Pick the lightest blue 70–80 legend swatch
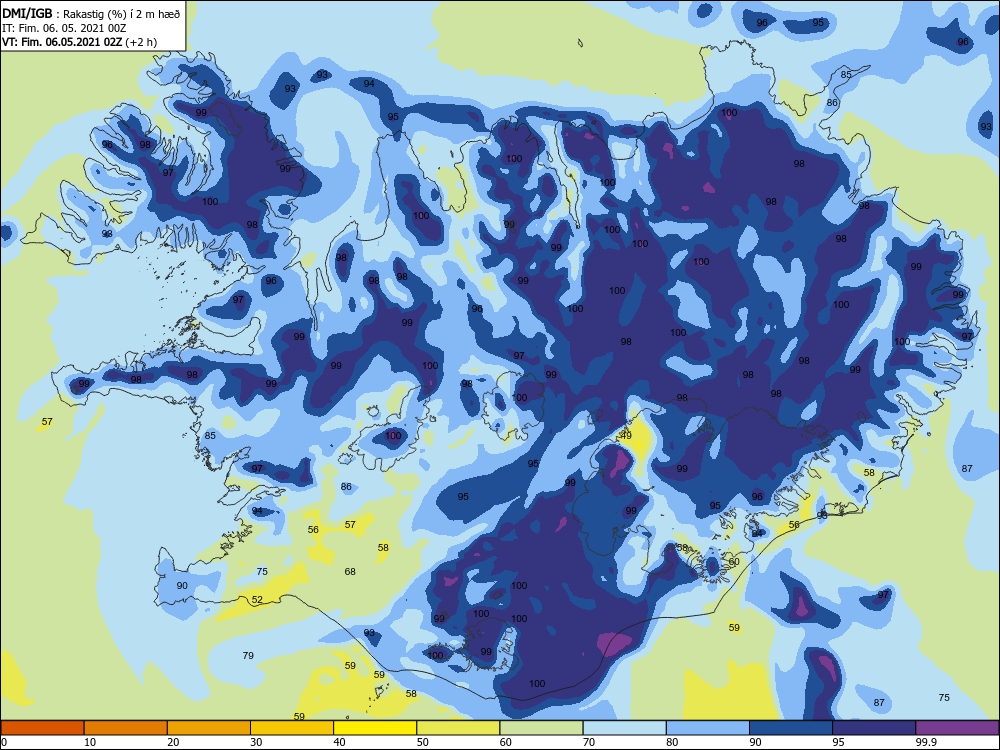 pos(625,728)
